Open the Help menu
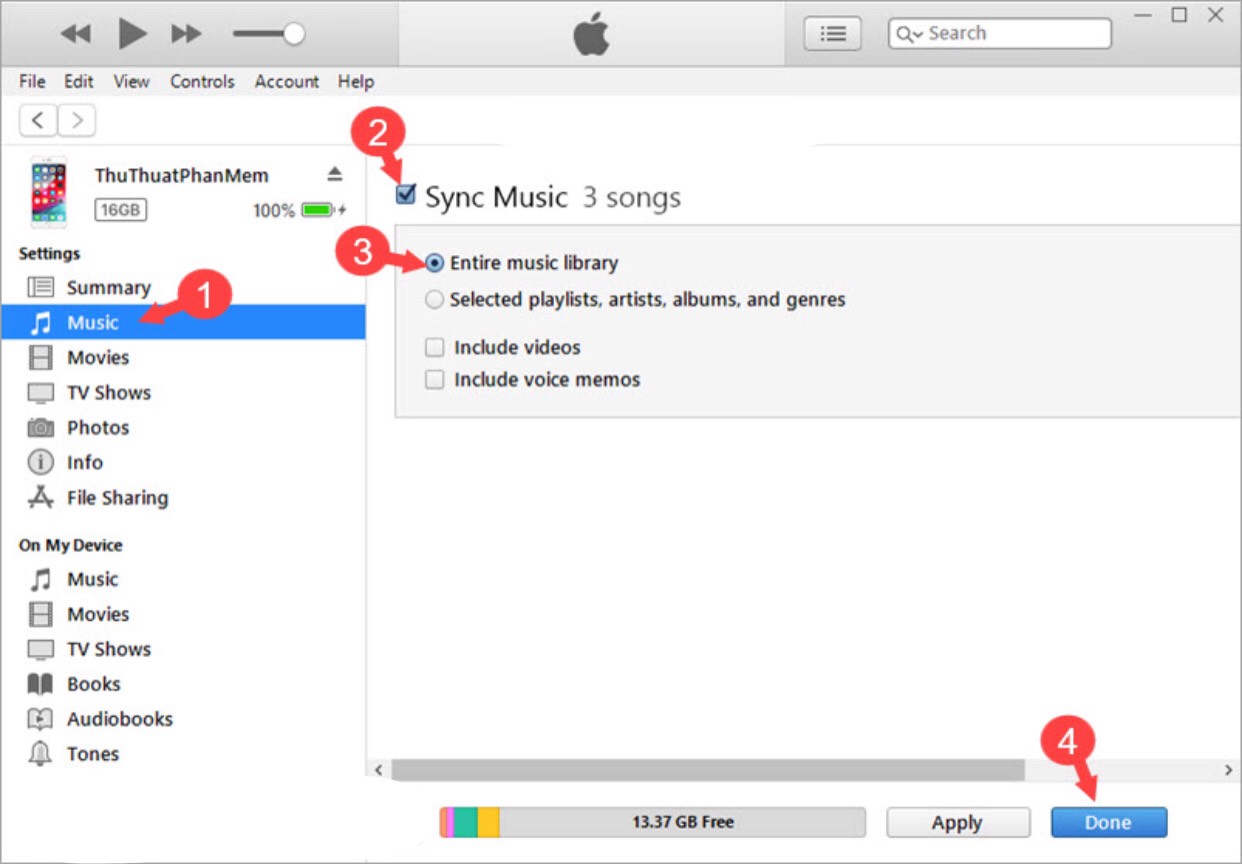 [x=356, y=82]
